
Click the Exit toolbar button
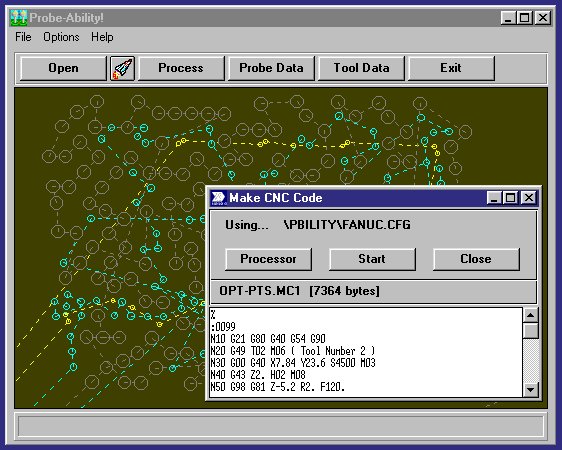click(x=451, y=68)
